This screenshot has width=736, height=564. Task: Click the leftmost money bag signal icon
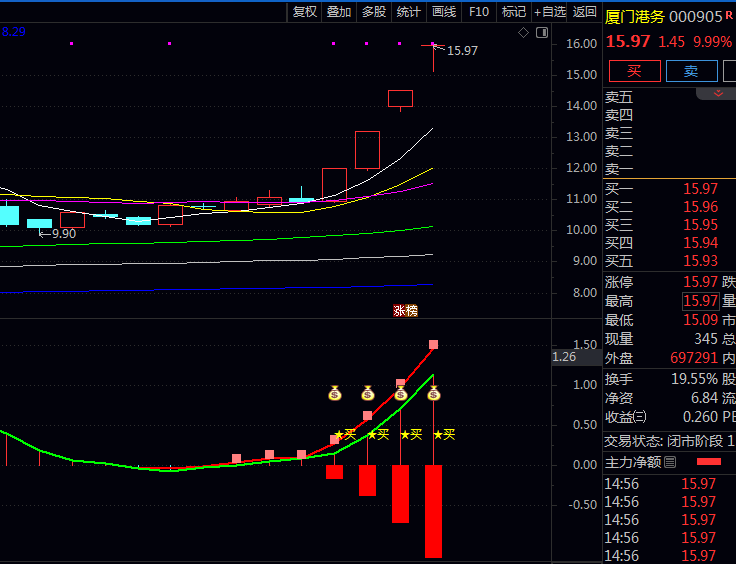(335, 393)
